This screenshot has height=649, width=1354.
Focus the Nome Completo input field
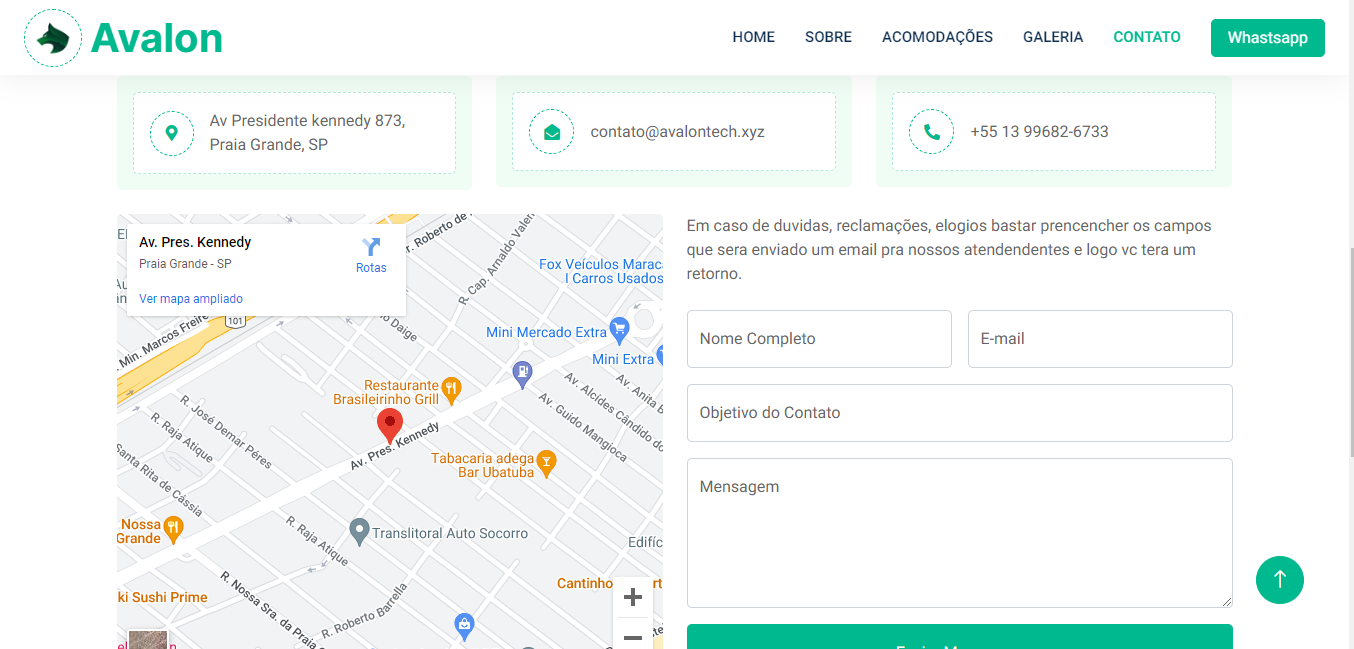[x=819, y=339]
